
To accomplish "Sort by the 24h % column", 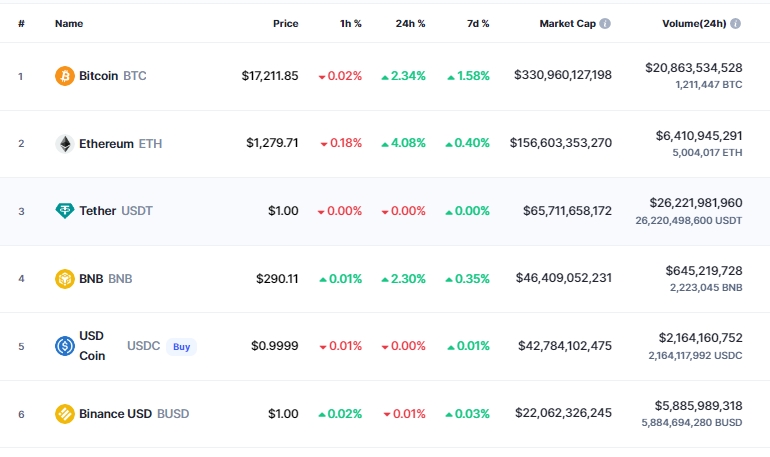I will (x=411, y=24).
